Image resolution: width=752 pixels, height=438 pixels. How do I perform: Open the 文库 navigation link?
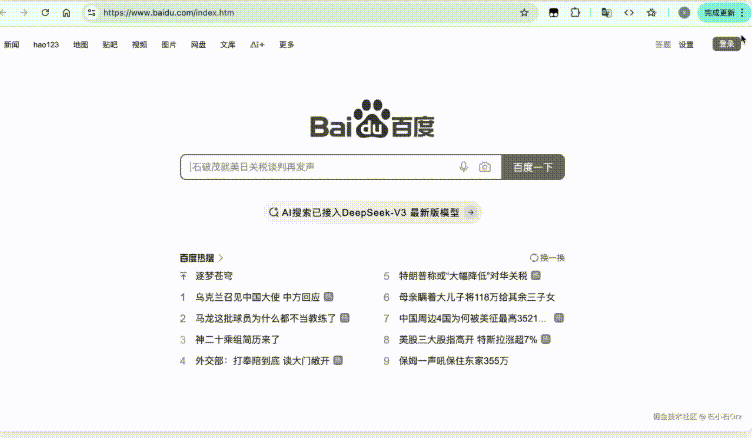pyautogui.click(x=228, y=45)
